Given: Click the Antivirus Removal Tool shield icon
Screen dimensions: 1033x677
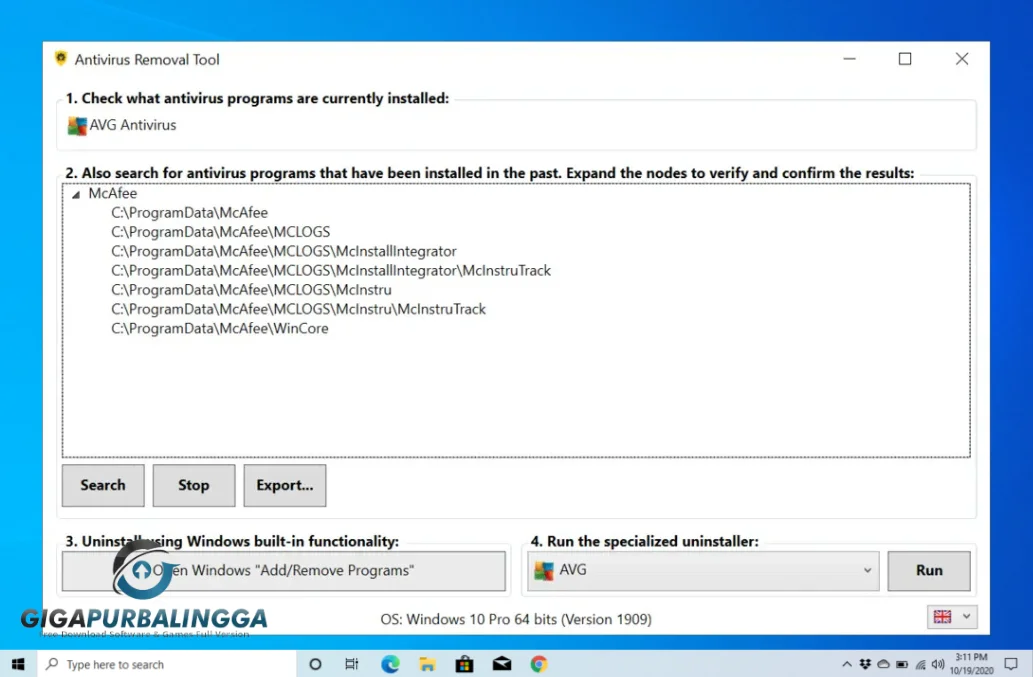Looking at the screenshot, I should pyautogui.click(x=61, y=59).
